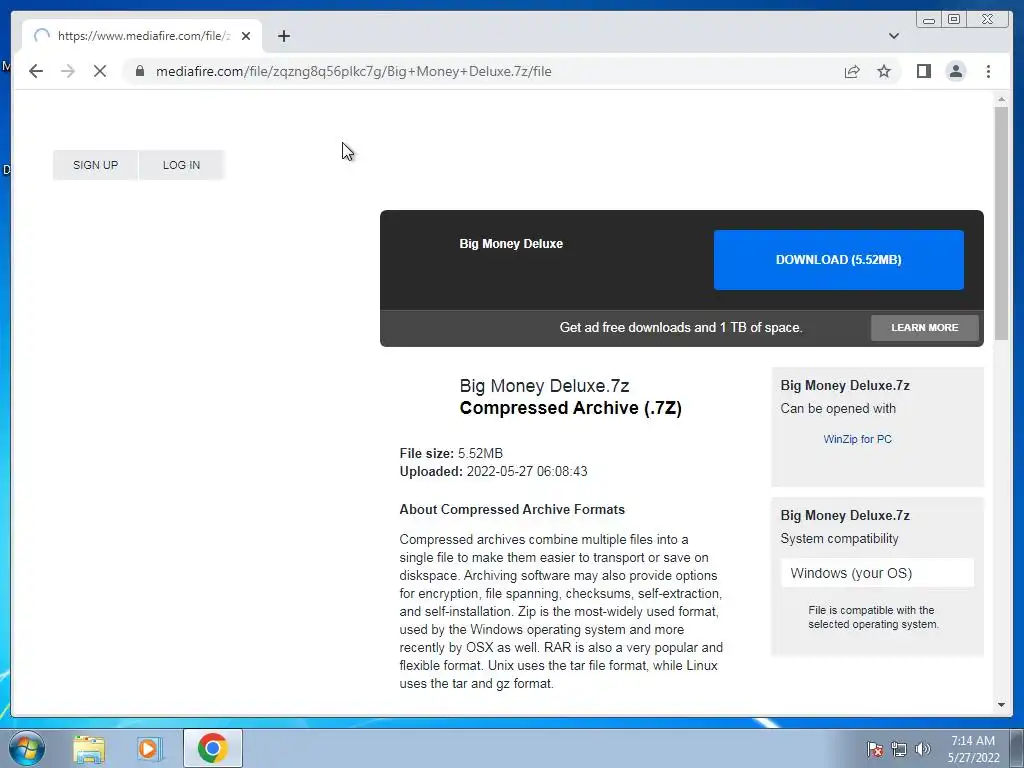Image resolution: width=1024 pixels, height=768 pixels.
Task: Close the mediafire.com tab
Action: 246,36
